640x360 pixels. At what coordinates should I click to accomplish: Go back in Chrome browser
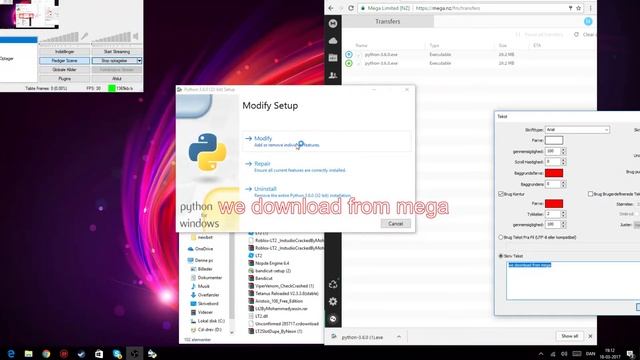(x=331, y=8)
